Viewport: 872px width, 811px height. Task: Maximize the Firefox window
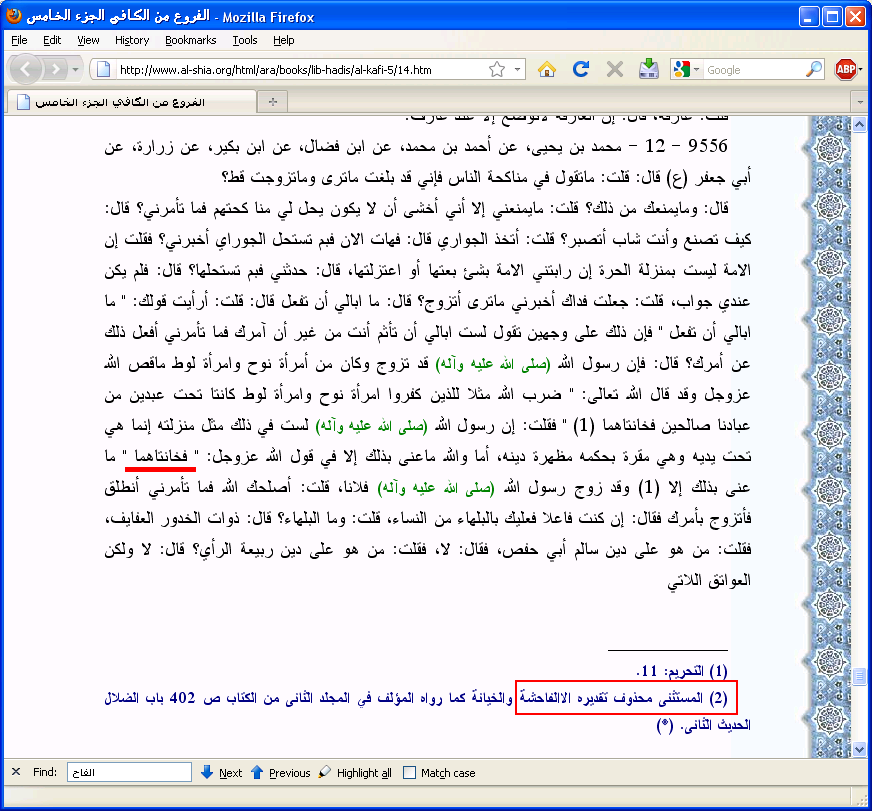point(833,17)
